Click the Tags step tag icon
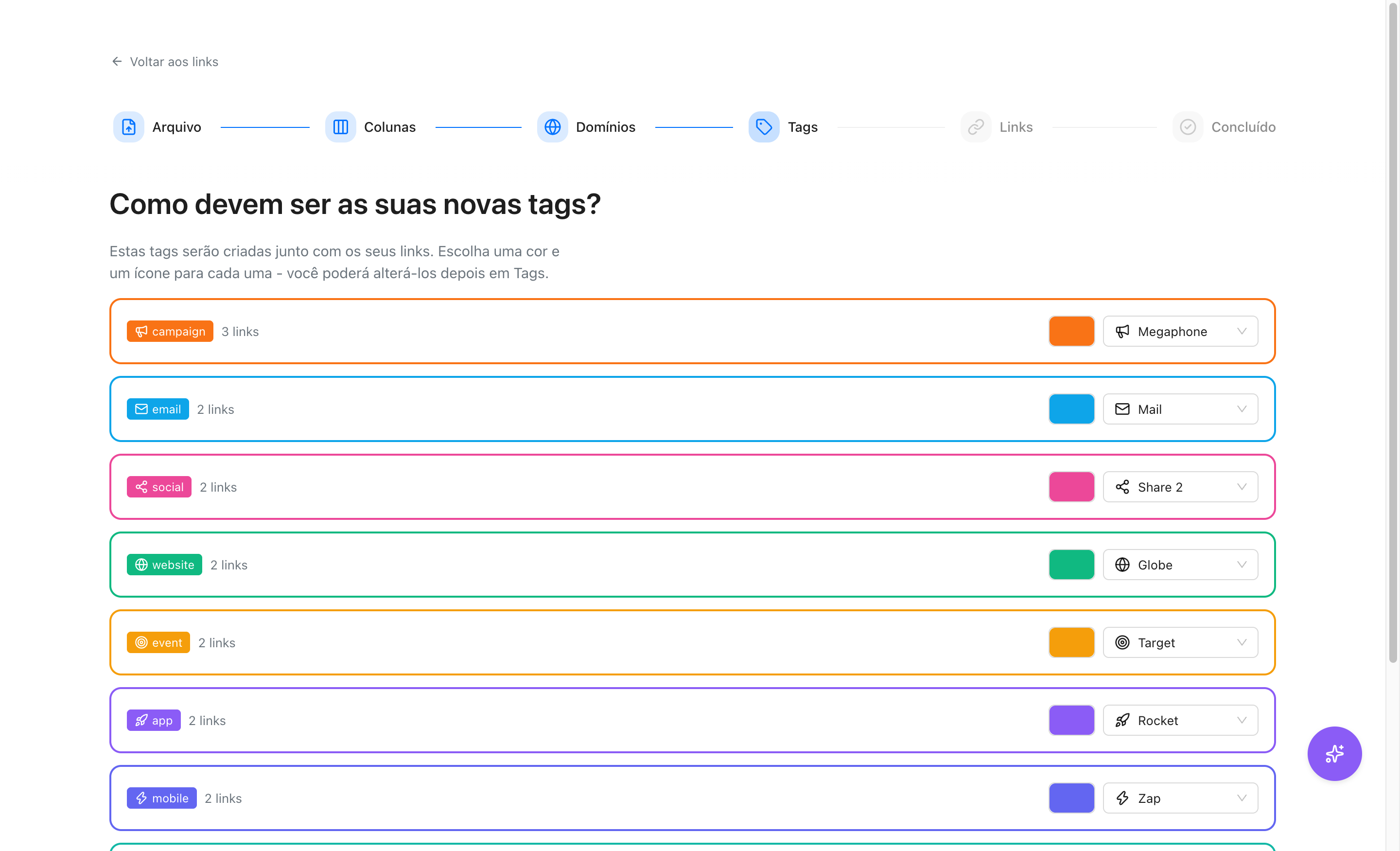 coord(764,127)
